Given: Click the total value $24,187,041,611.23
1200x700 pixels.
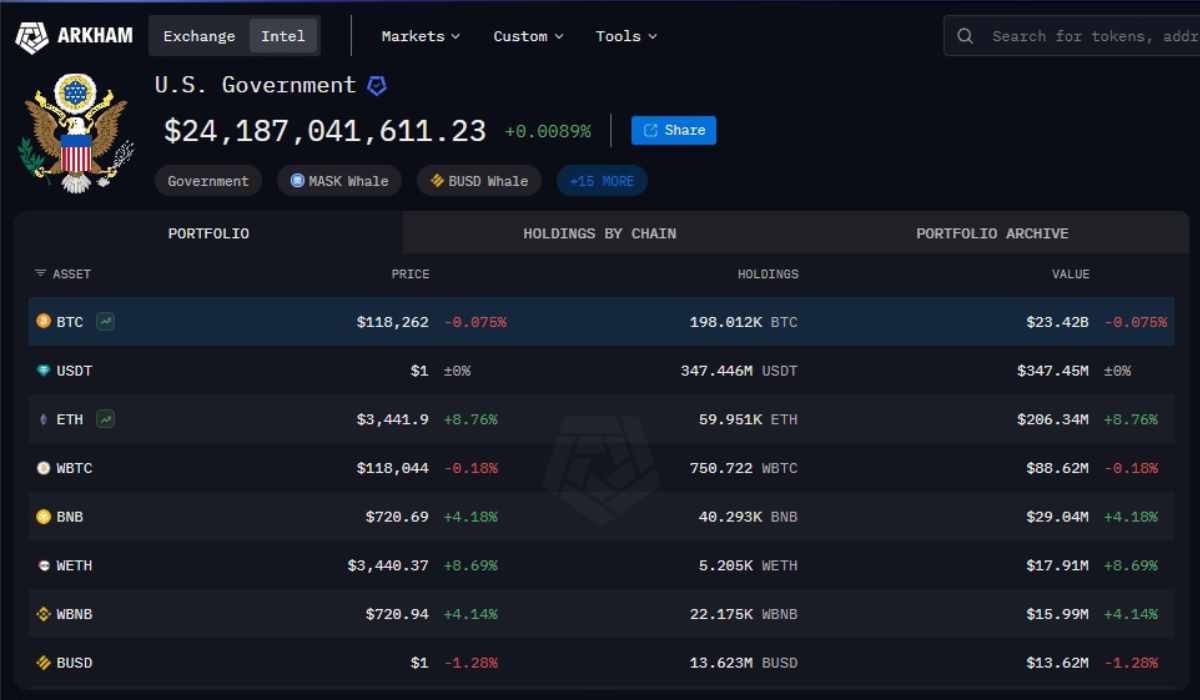Looking at the screenshot, I should point(325,131).
